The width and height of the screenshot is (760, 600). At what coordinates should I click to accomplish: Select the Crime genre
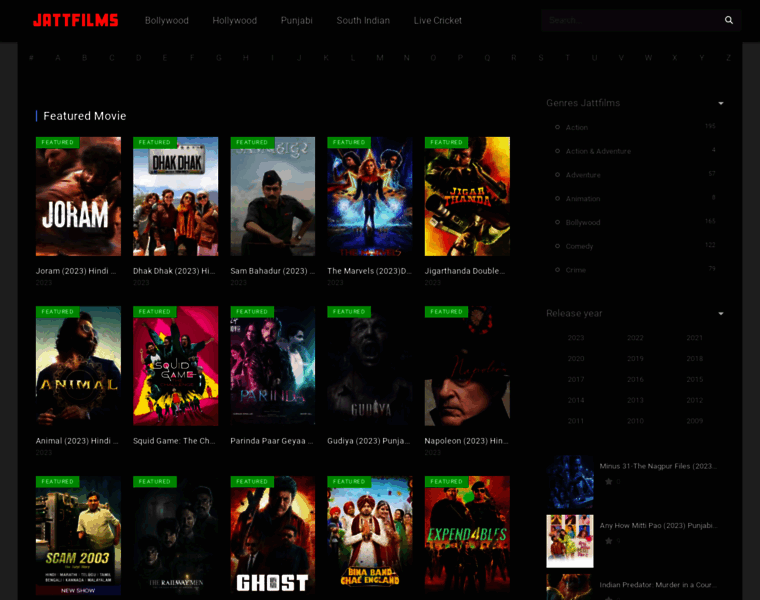576,270
